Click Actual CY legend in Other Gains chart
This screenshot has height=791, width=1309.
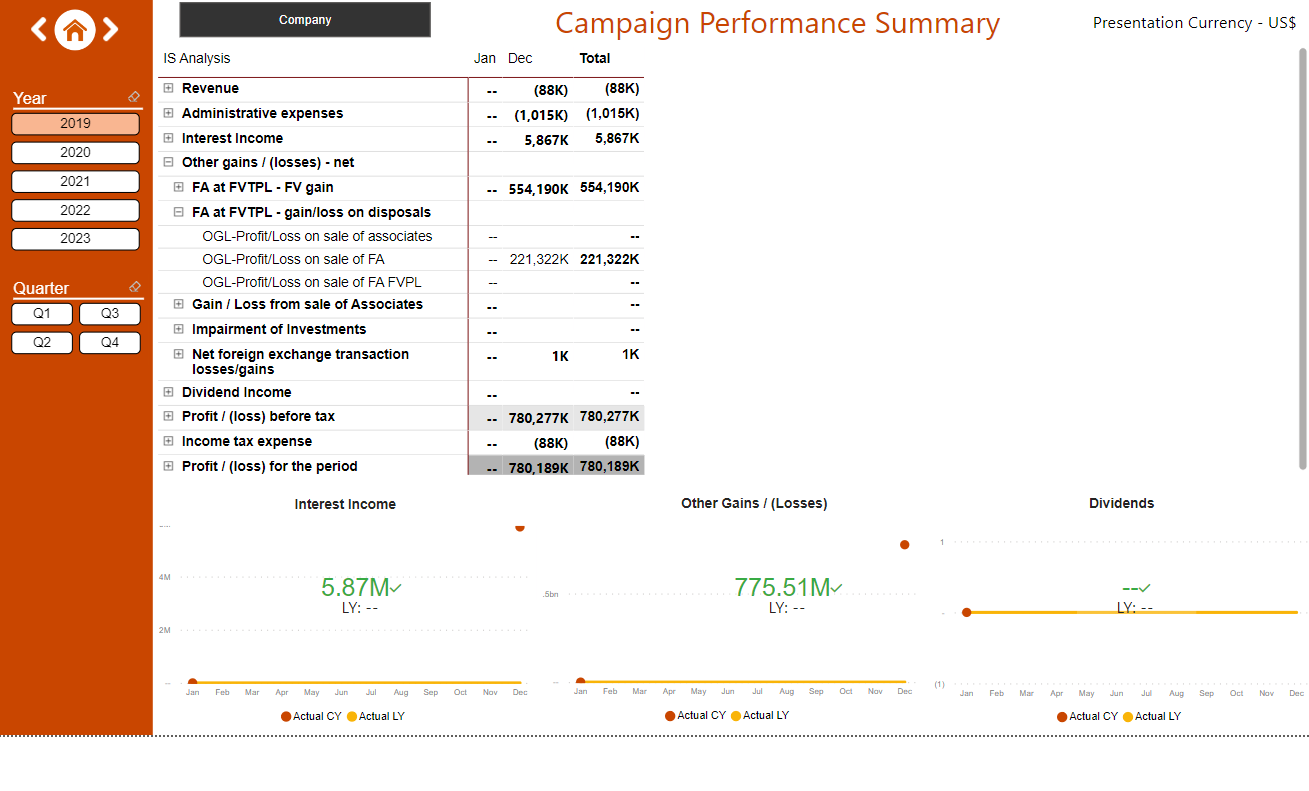[x=695, y=715]
